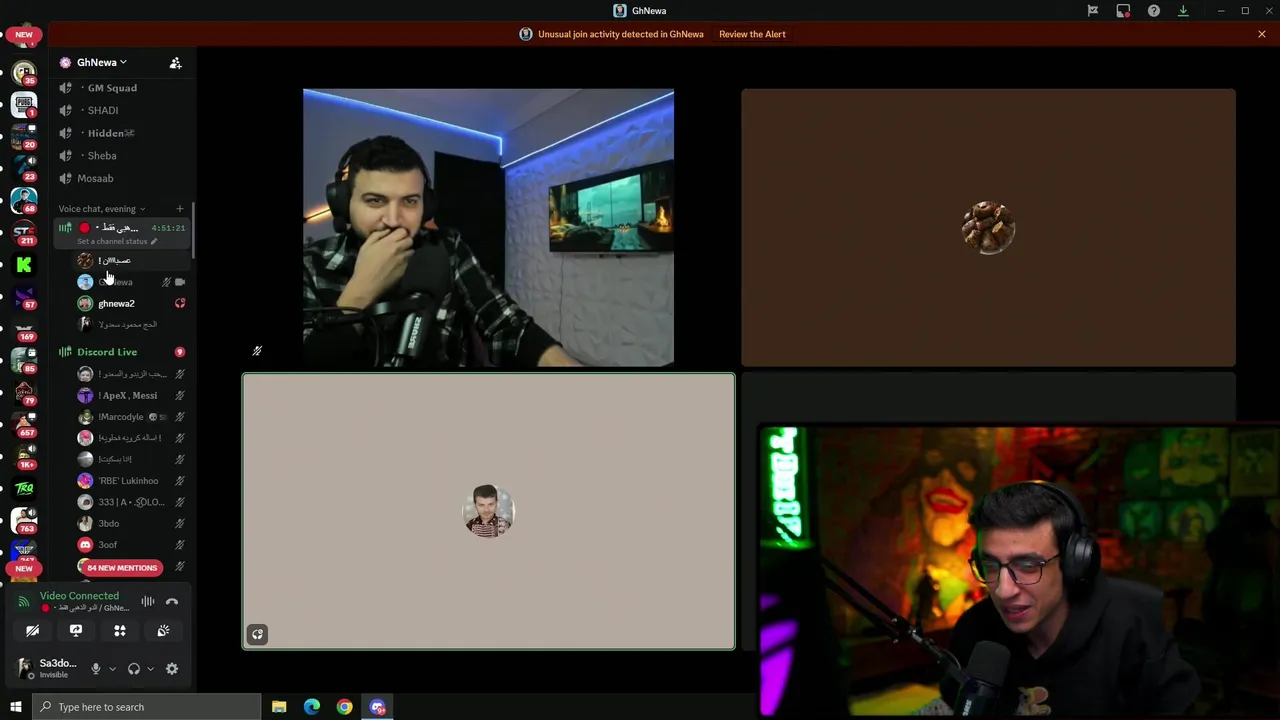1280x720 pixels.
Task: Join the Sheba voice channel
Action: (x=122, y=156)
